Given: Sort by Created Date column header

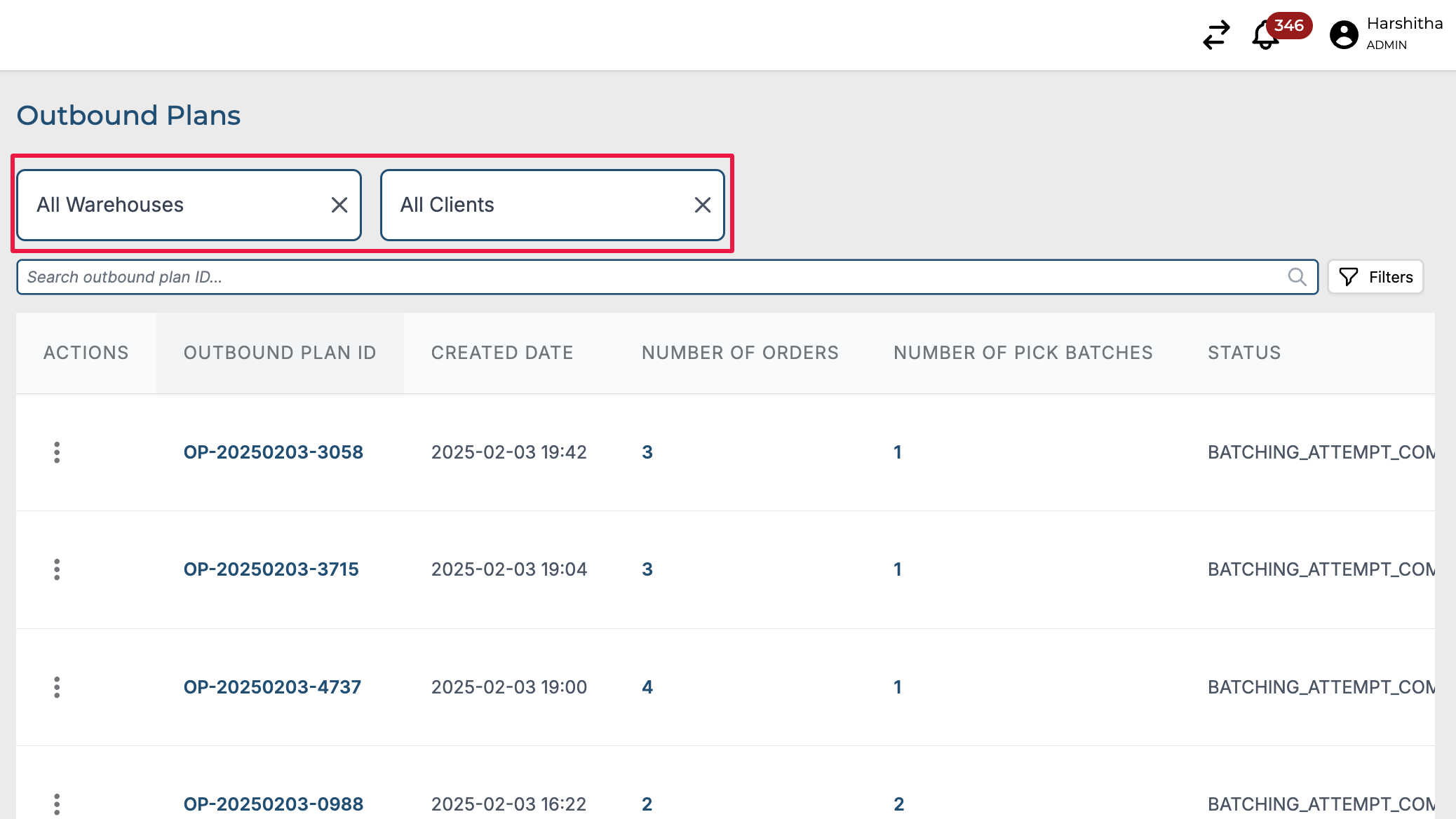Looking at the screenshot, I should (502, 353).
